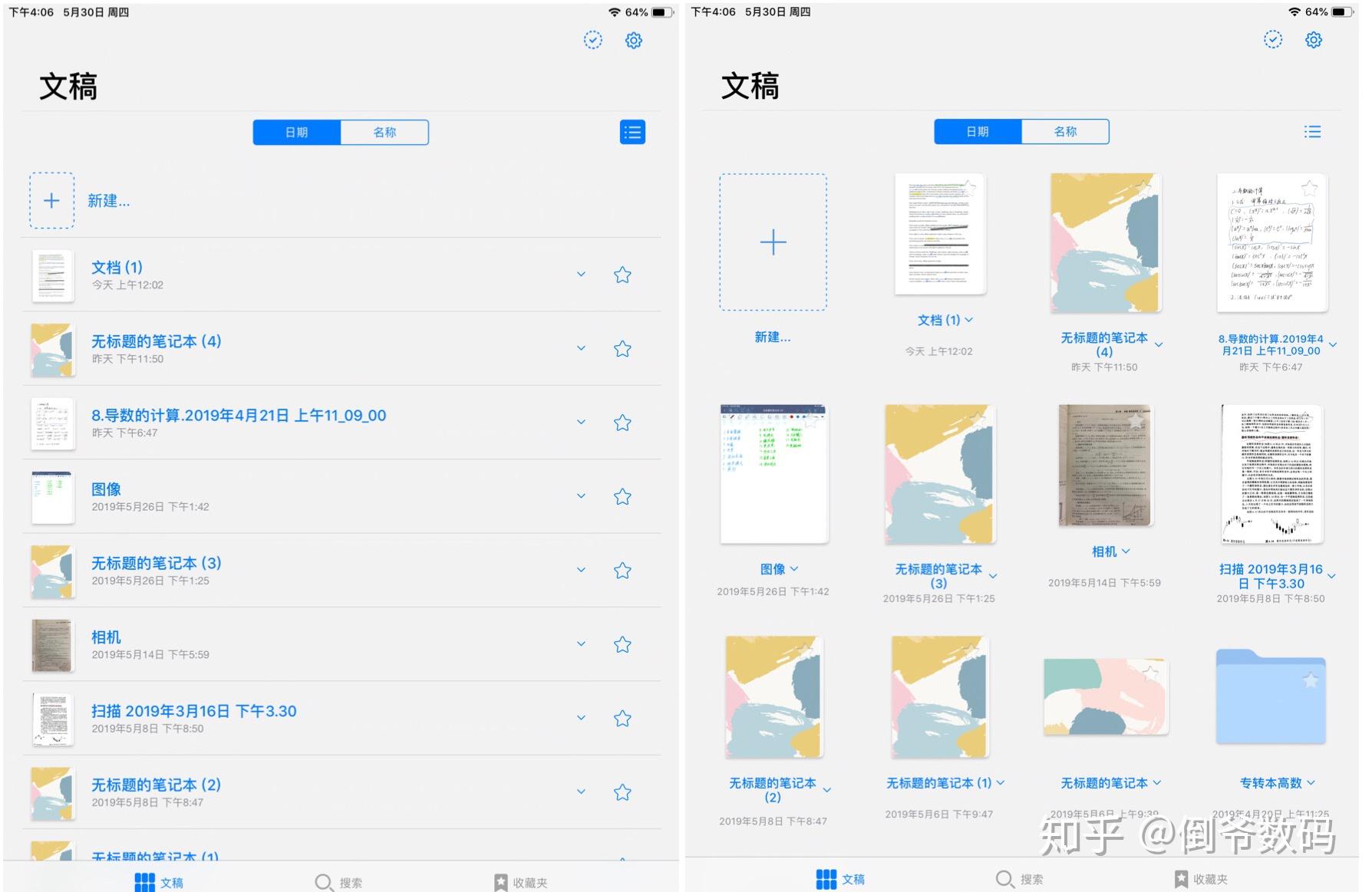1372x892 pixels.
Task: Select the 日期 sorting tab
Action: 297,132
